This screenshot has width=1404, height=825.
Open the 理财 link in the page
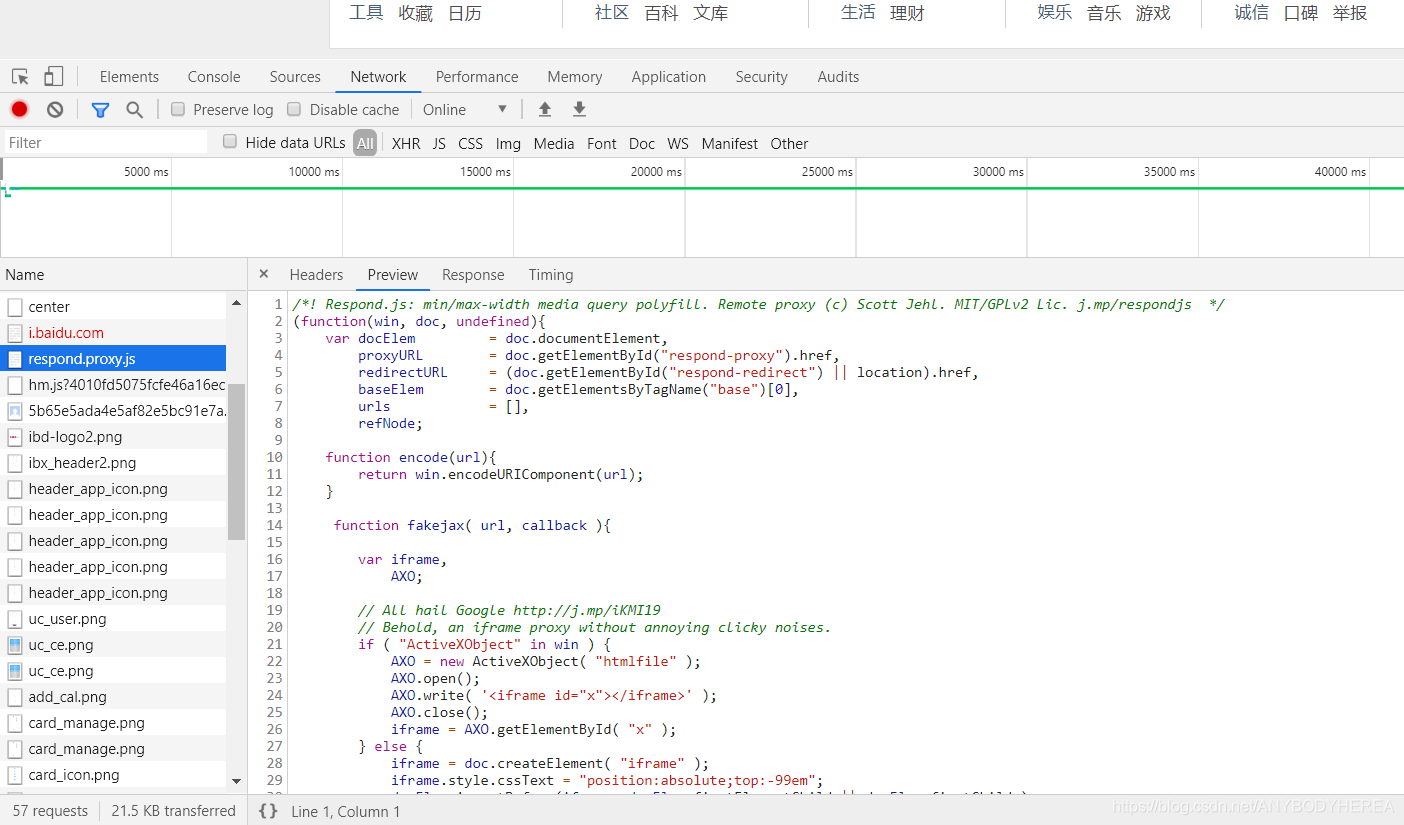[907, 13]
